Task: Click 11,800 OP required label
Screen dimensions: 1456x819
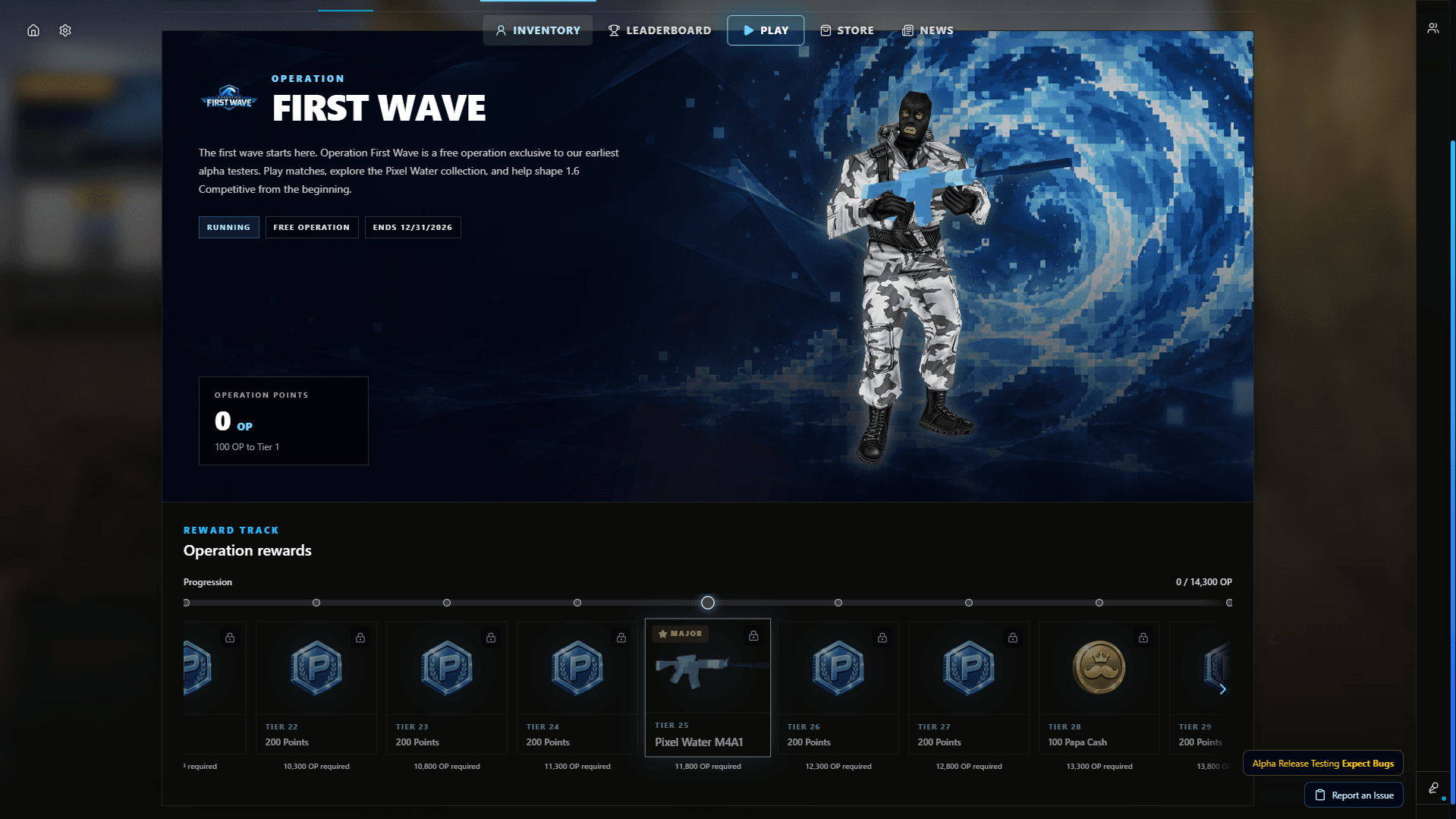Action: click(x=708, y=767)
